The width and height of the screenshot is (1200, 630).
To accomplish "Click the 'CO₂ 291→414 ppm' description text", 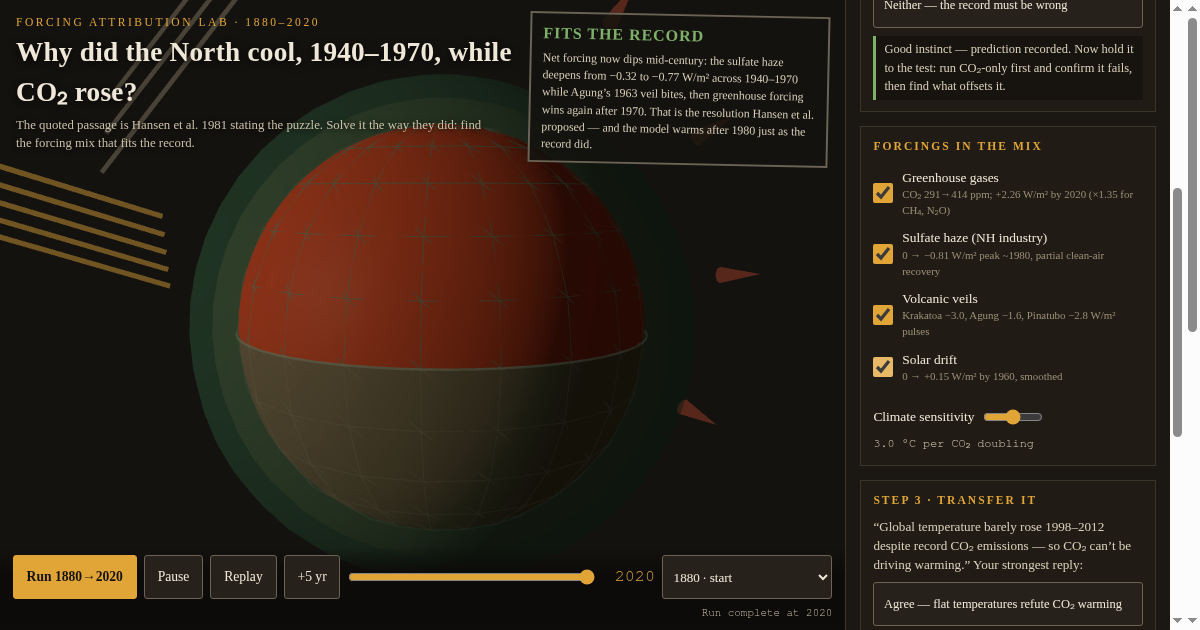I will coord(1017,202).
